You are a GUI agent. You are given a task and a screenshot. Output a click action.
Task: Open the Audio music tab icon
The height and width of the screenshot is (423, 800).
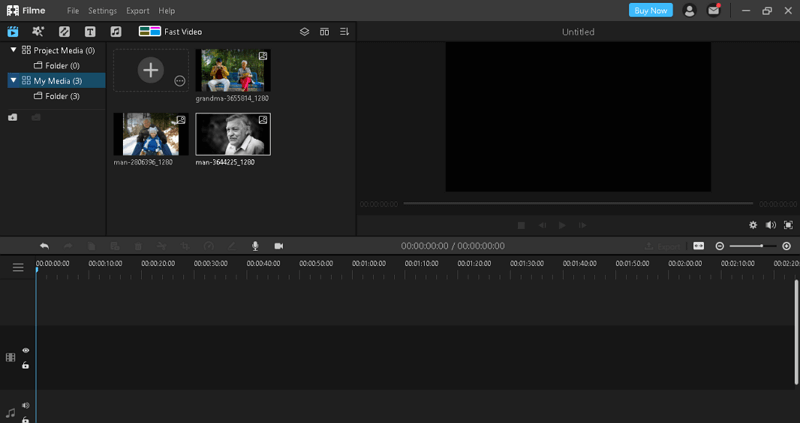(x=116, y=32)
